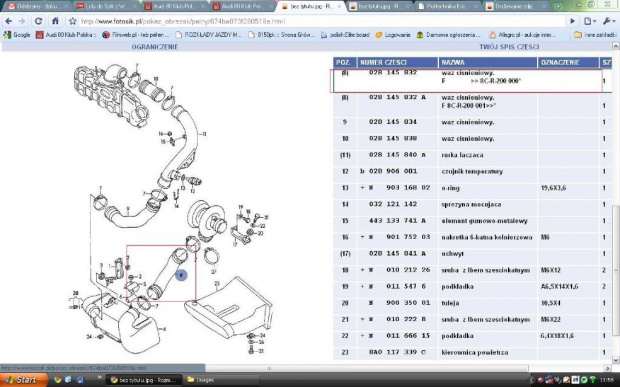This screenshot has height=387, width=620.
Task: Click the Windows Start button
Action: (23, 380)
